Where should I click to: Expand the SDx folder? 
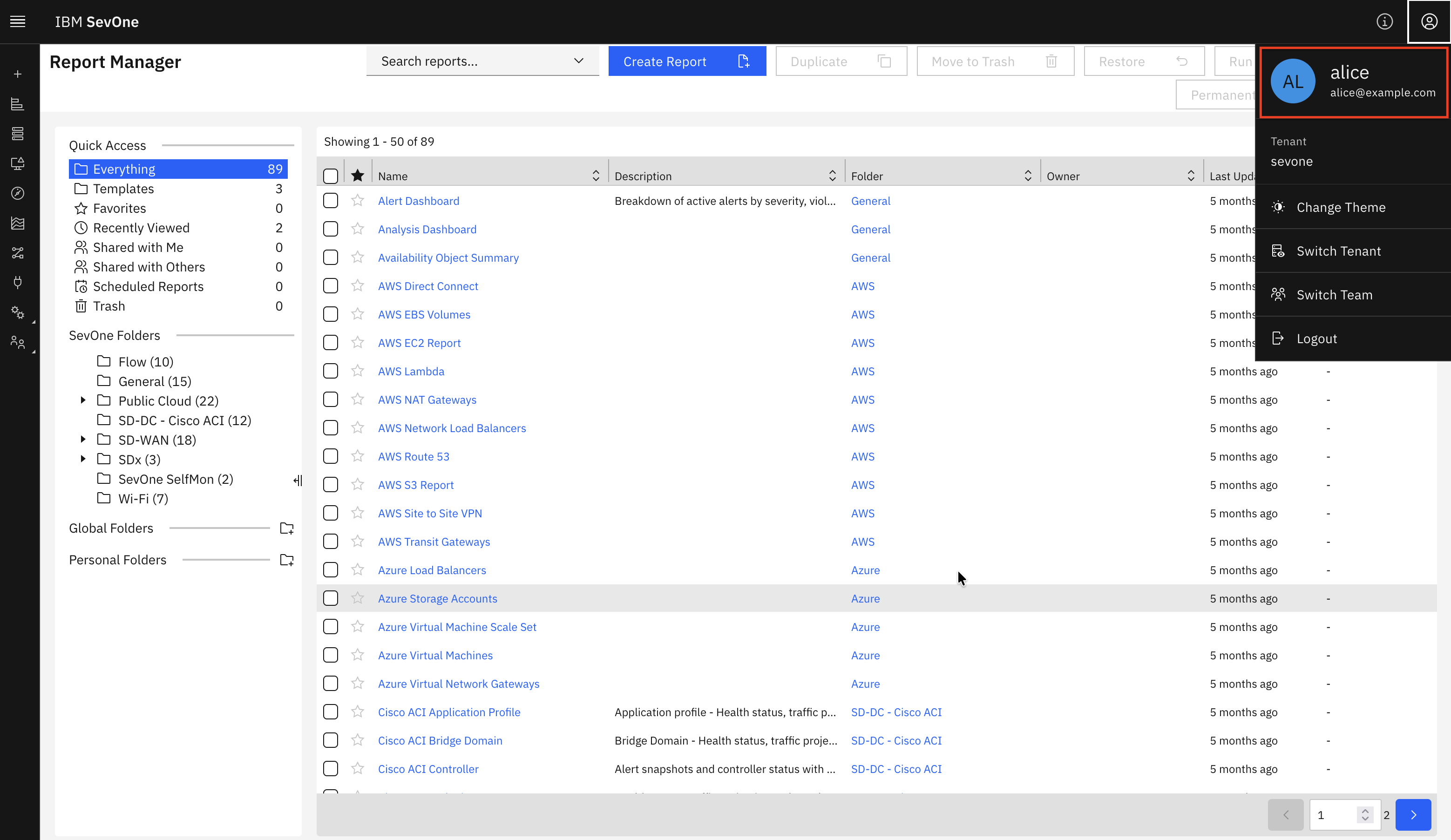[x=83, y=459]
